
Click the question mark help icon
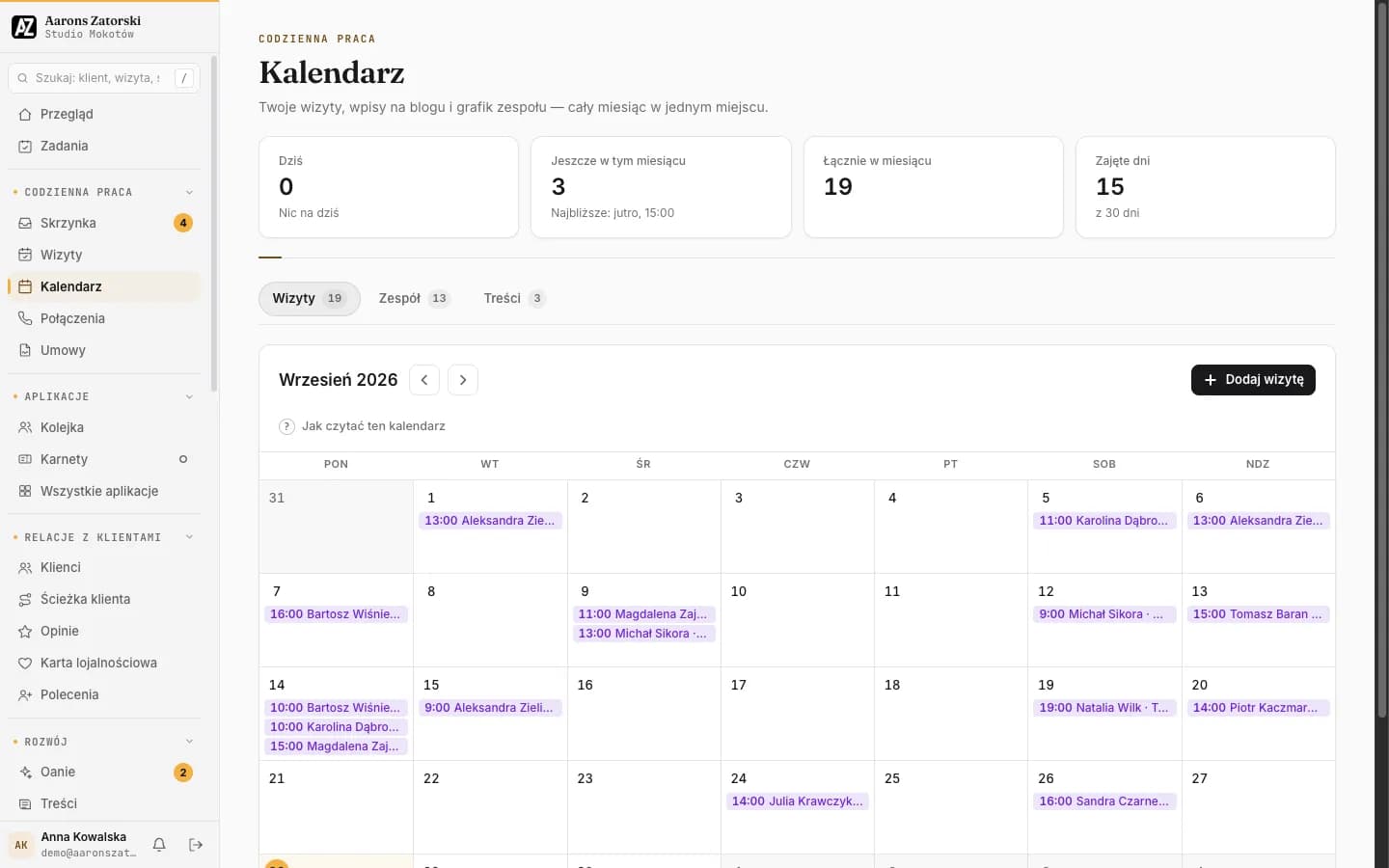286,426
